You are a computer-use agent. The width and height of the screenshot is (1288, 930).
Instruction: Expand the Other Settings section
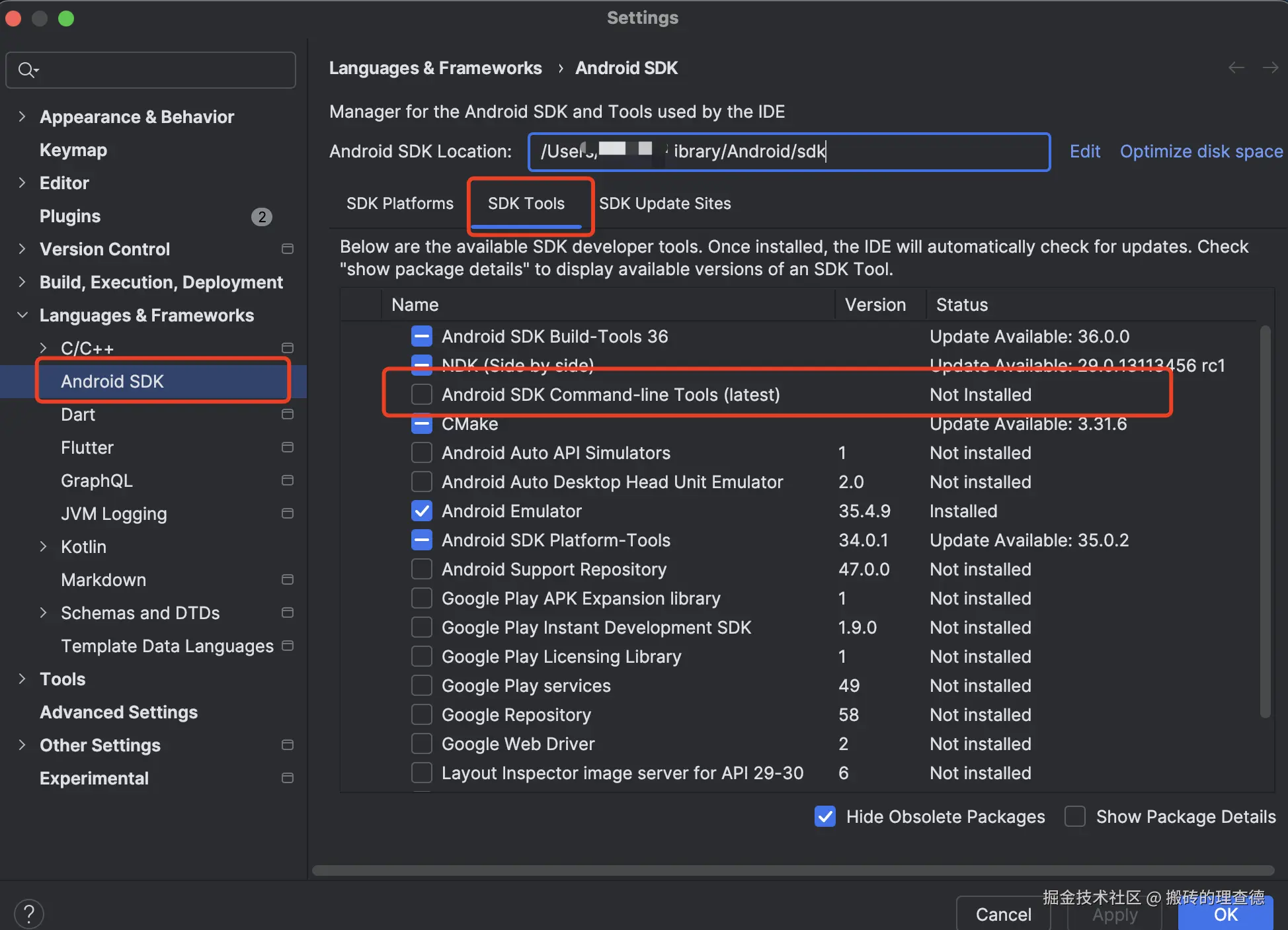coord(22,745)
